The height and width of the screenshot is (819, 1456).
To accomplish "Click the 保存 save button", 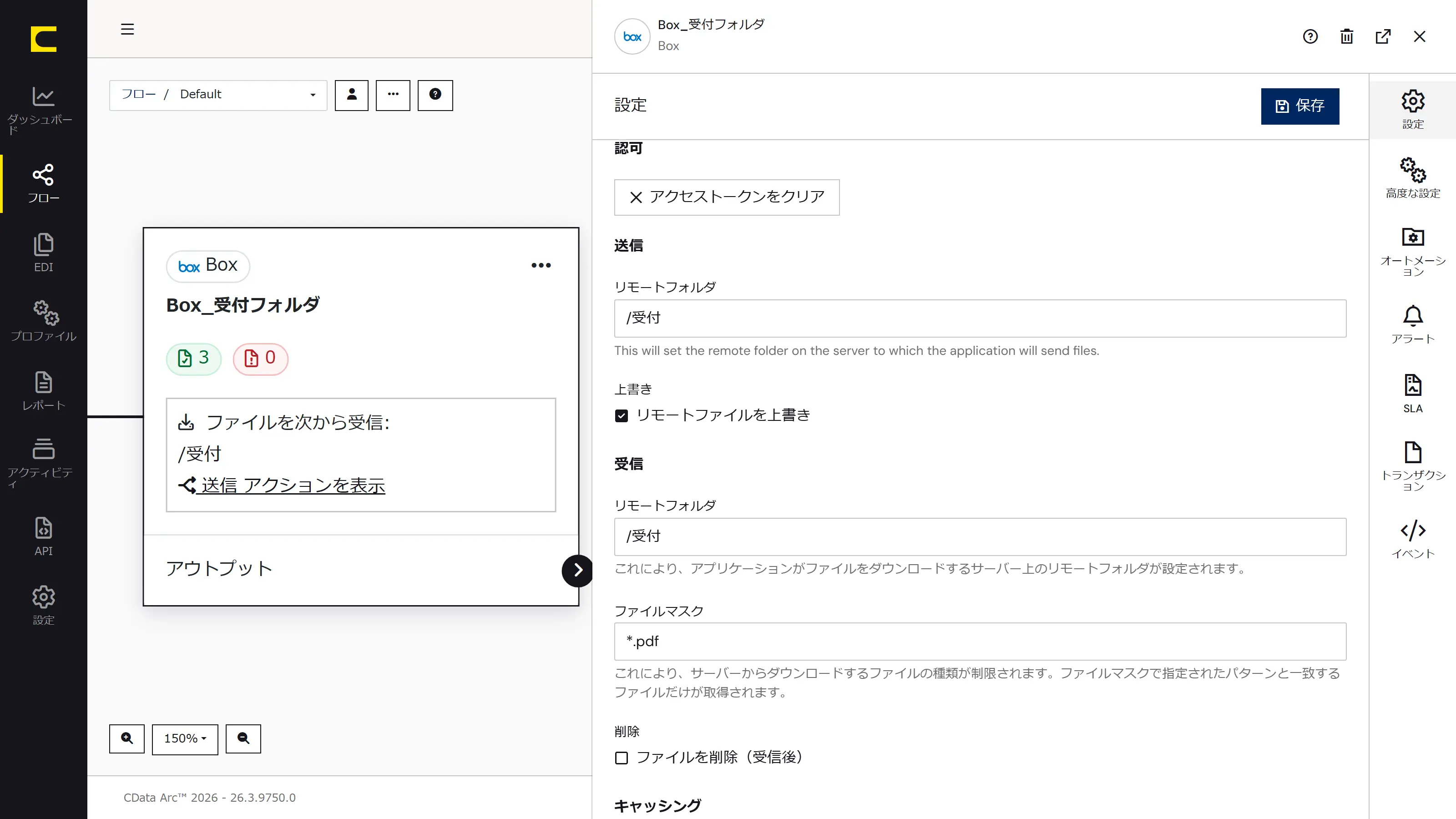I will (x=1300, y=106).
